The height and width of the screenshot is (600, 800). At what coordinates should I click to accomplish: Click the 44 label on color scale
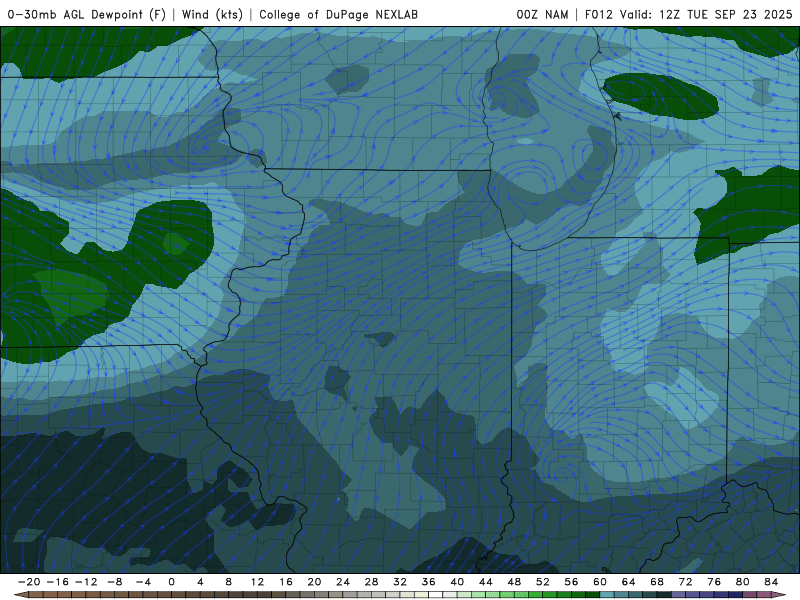[486, 582]
